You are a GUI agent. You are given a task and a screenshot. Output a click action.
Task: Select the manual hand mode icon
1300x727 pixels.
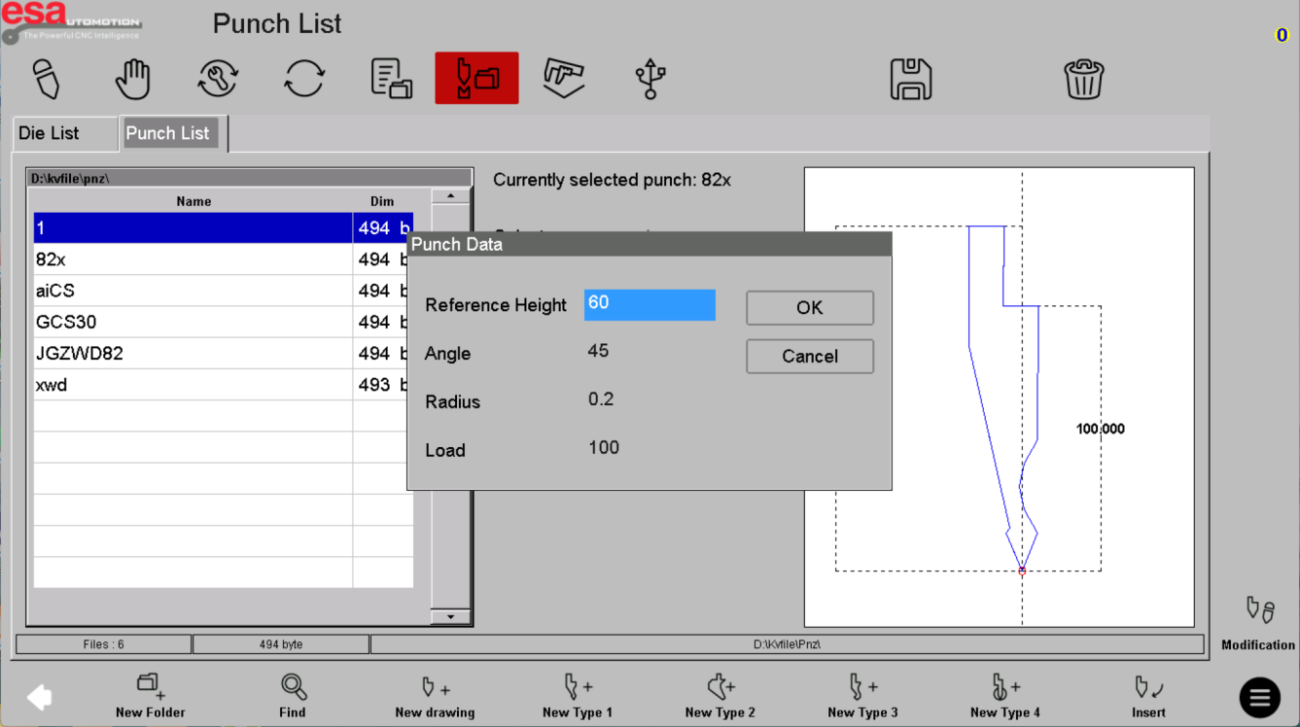coord(132,79)
